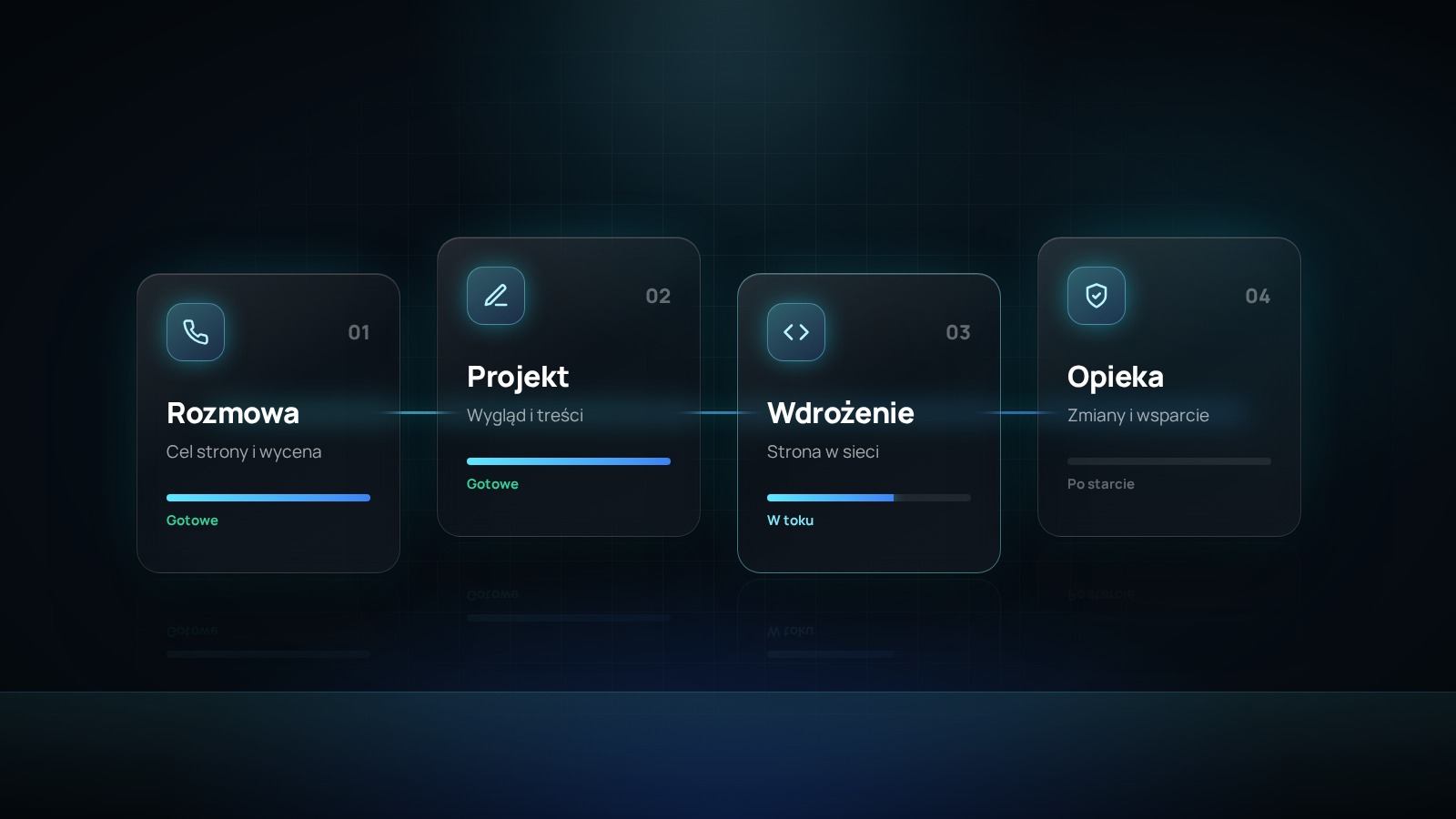Click the Gotowe status under Projekt
The image size is (1456, 819).
click(x=492, y=484)
